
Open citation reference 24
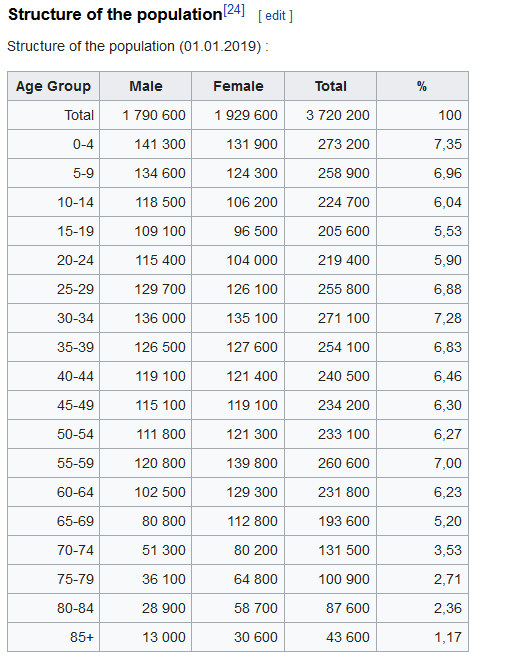(234, 10)
